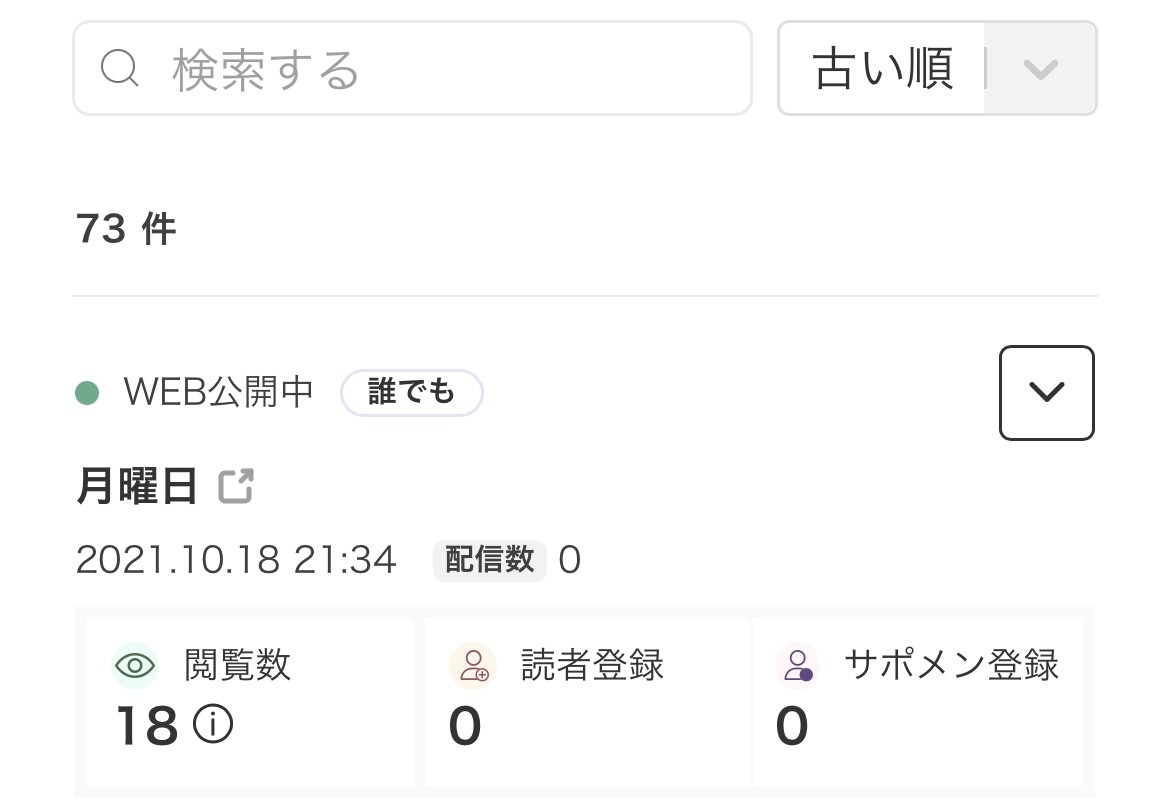This screenshot has height=808, width=1170.
Task: Open the external link icon beside 月曜日
Action: pos(237,487)
